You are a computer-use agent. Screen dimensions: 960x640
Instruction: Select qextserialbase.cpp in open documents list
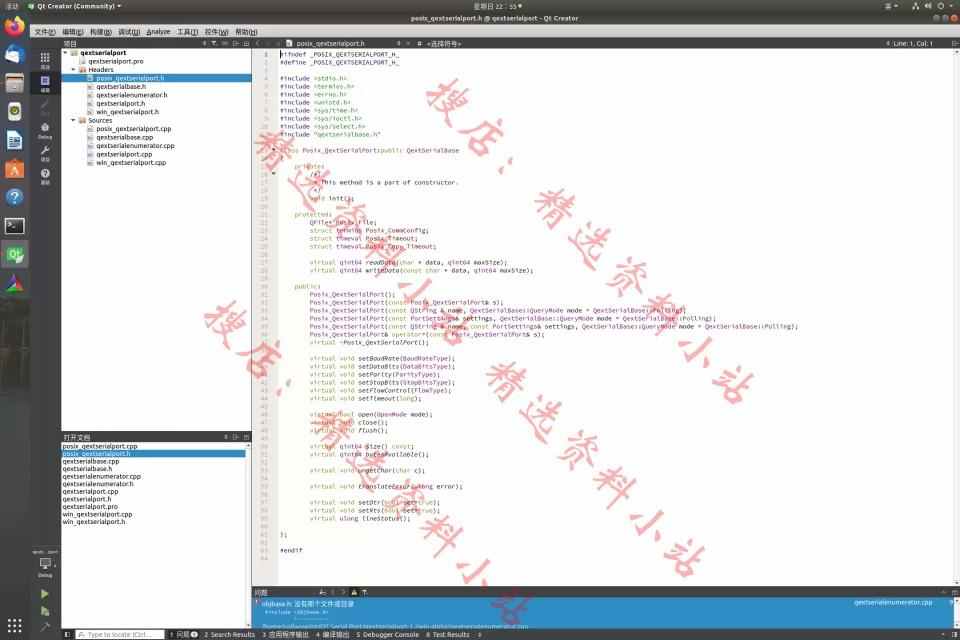click(x=90, y=461)
